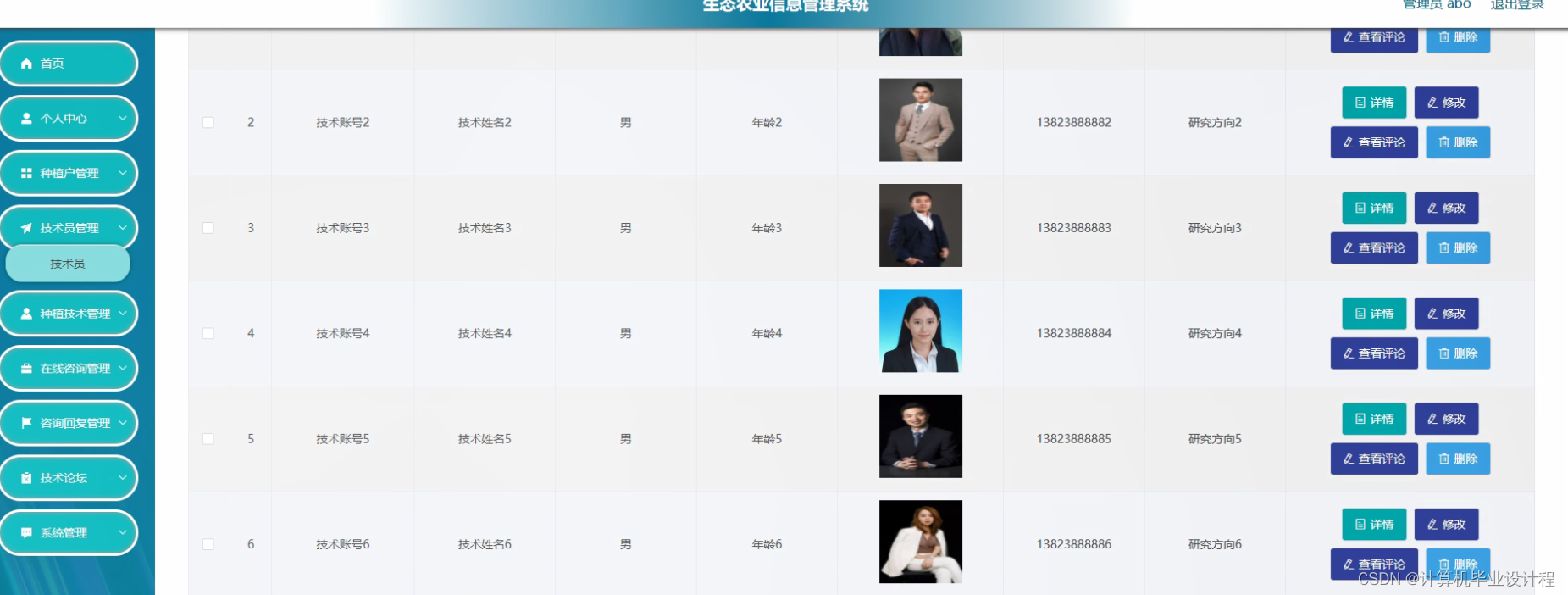Image resolution: width=1568 pixels, height=595 pixels.
Task: Click the grid icon in 种植户管理
Action: pyautogui.click(x=26, y=173)
